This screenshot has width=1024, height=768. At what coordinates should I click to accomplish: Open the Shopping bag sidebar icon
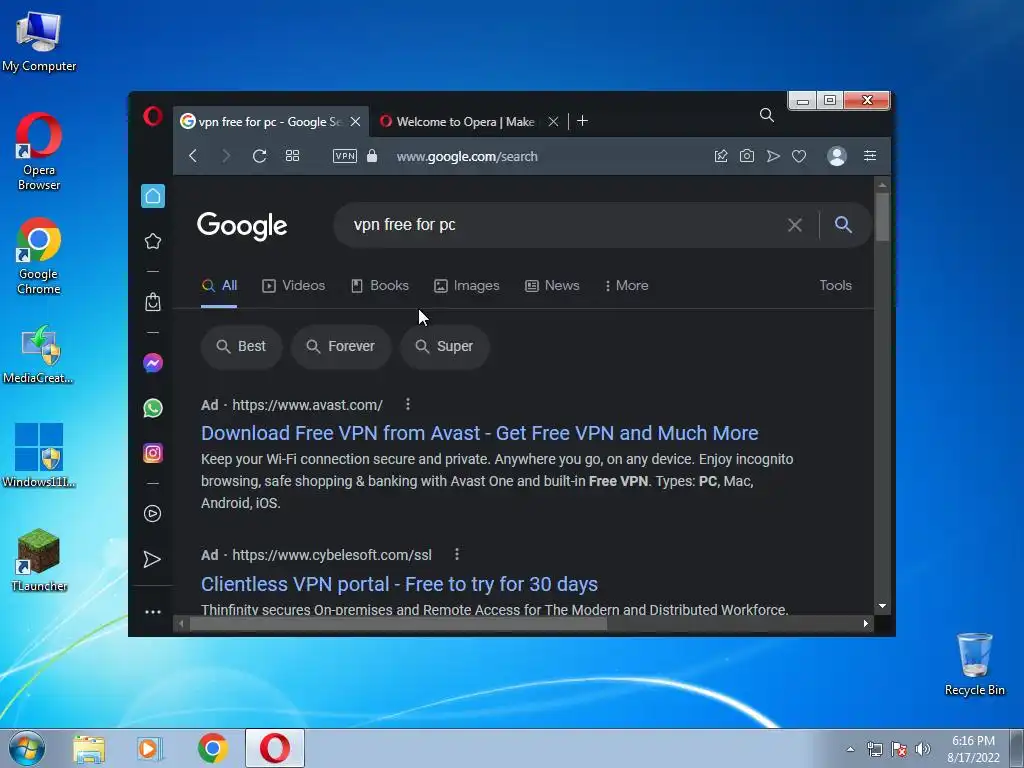click(x=153, y=302)
